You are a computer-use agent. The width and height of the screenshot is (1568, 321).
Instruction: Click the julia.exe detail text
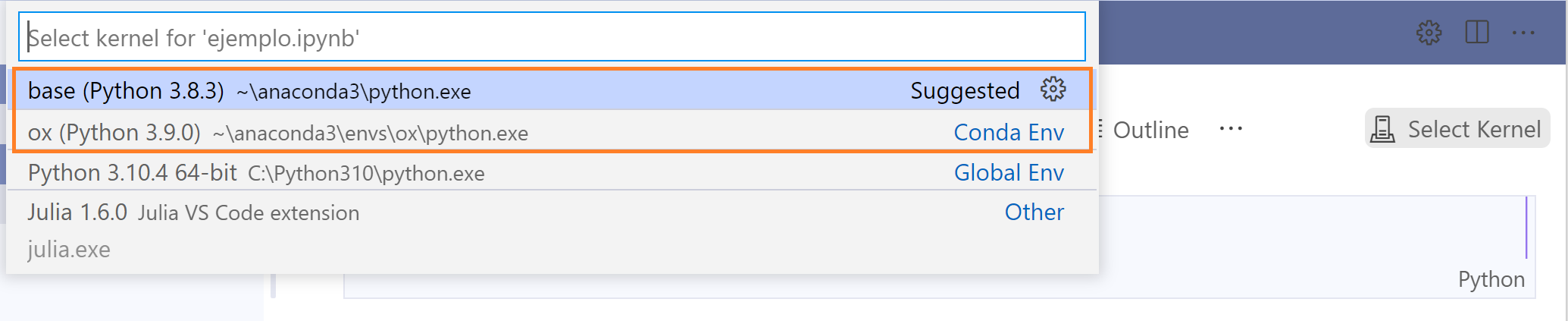tap(69, 250)
